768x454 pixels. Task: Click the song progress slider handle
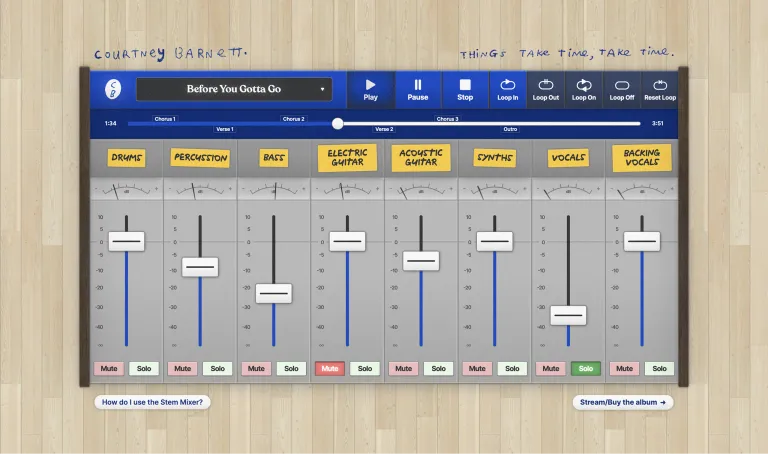click(337, 123)
